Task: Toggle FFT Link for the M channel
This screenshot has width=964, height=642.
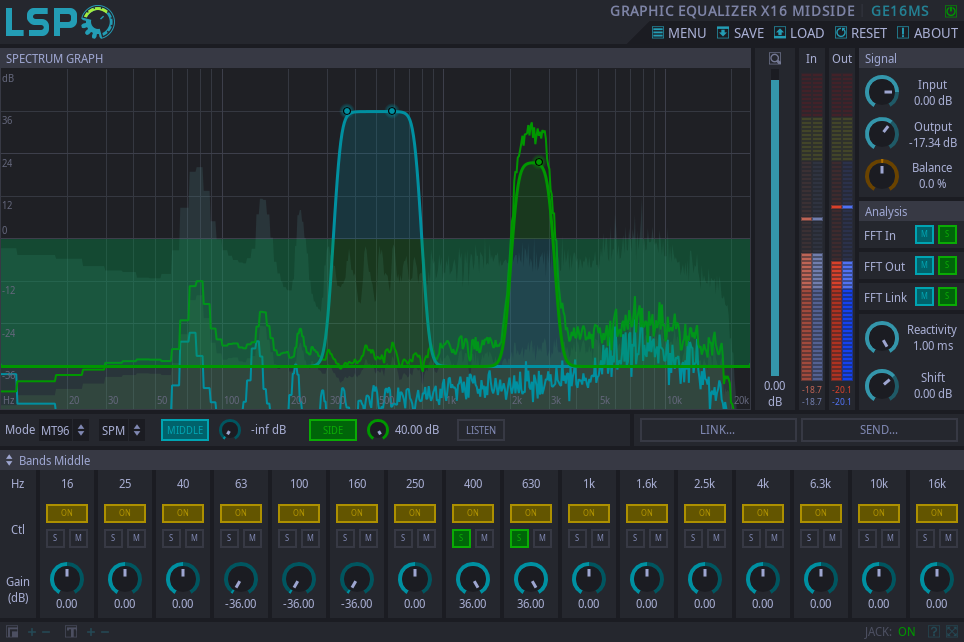Action: 924,296
